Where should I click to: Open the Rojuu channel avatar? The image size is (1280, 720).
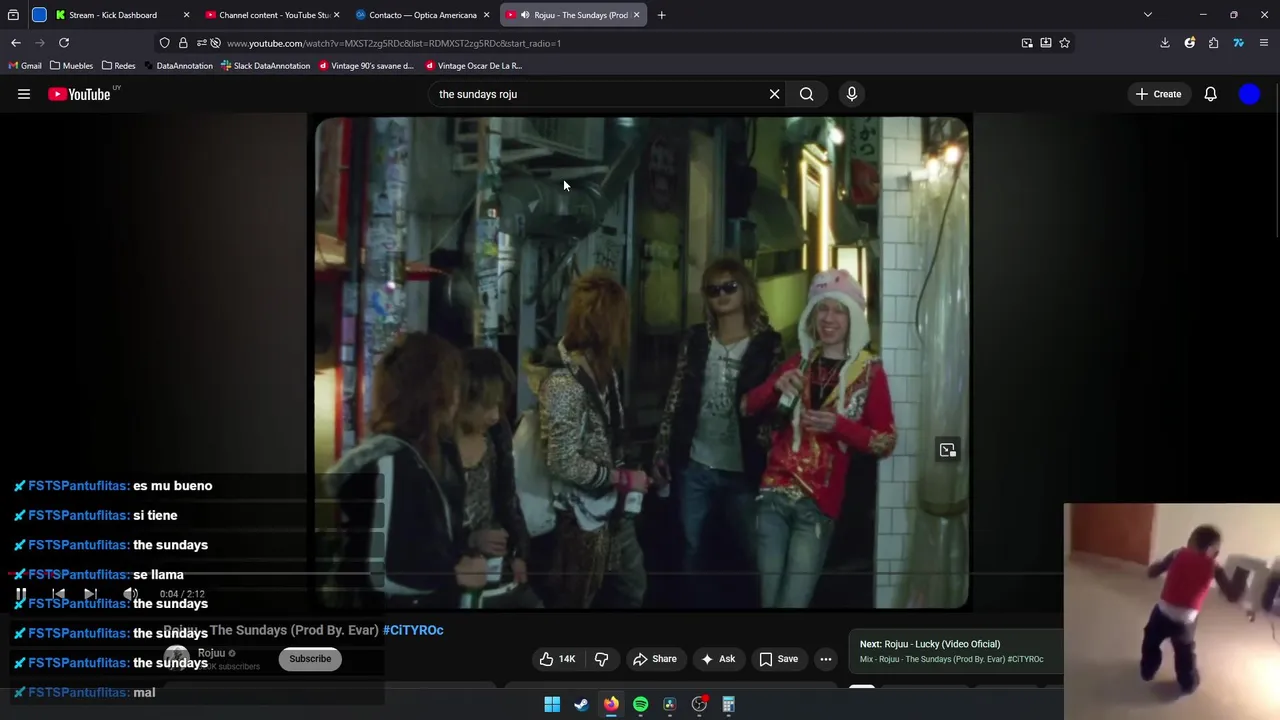click(176, 658)
